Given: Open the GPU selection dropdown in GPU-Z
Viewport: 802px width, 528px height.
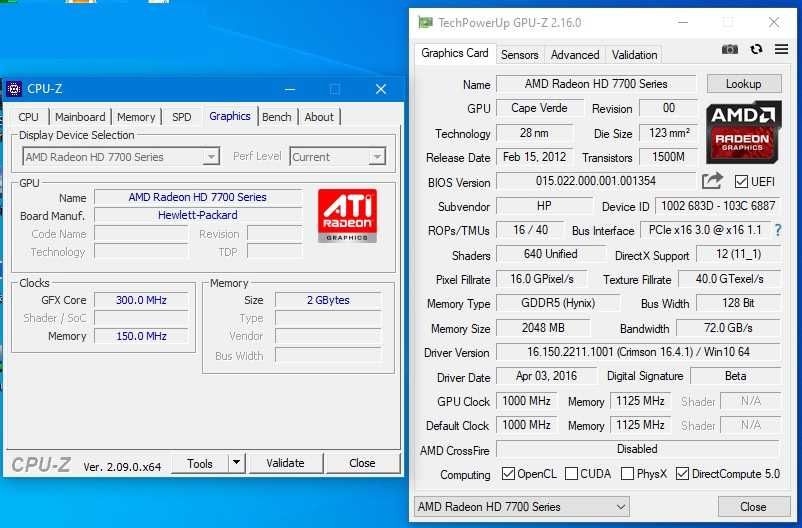Looking at the screenshot, I should [521, 507].
